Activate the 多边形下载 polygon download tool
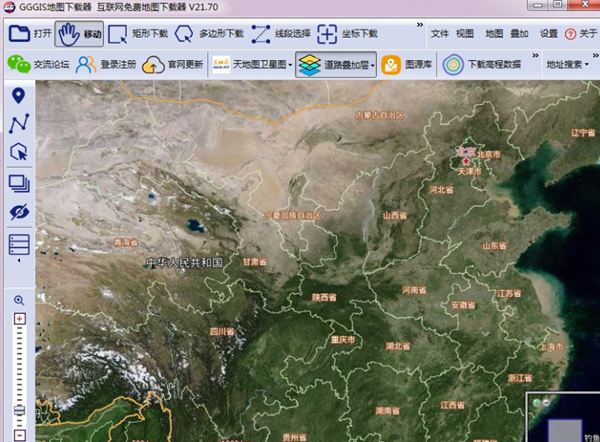Screen dimensions: 600x442 coord(209,33)
